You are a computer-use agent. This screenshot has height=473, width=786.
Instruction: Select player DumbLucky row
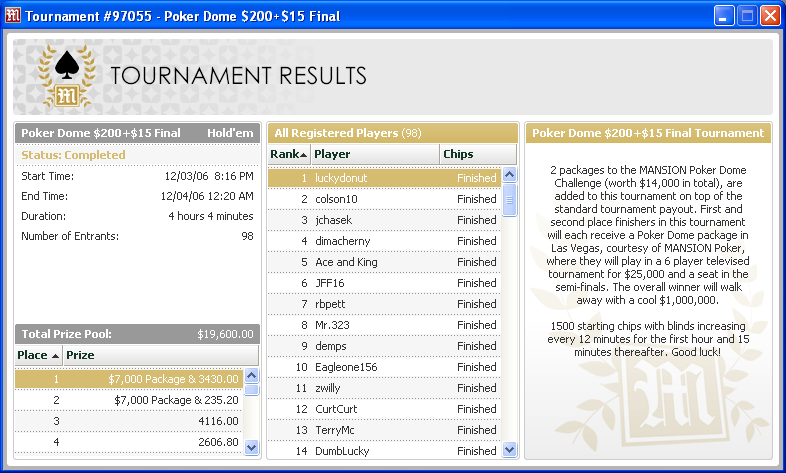click(x=384, y=450)
